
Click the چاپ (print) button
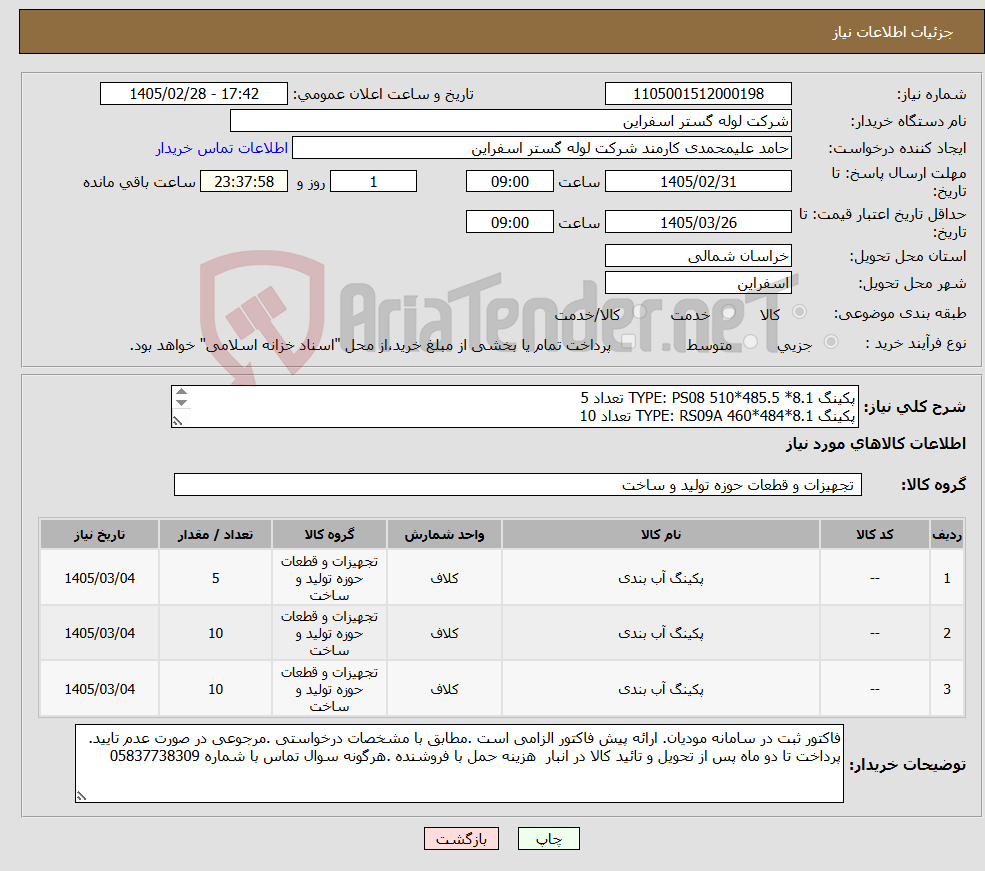click(548, 838)
